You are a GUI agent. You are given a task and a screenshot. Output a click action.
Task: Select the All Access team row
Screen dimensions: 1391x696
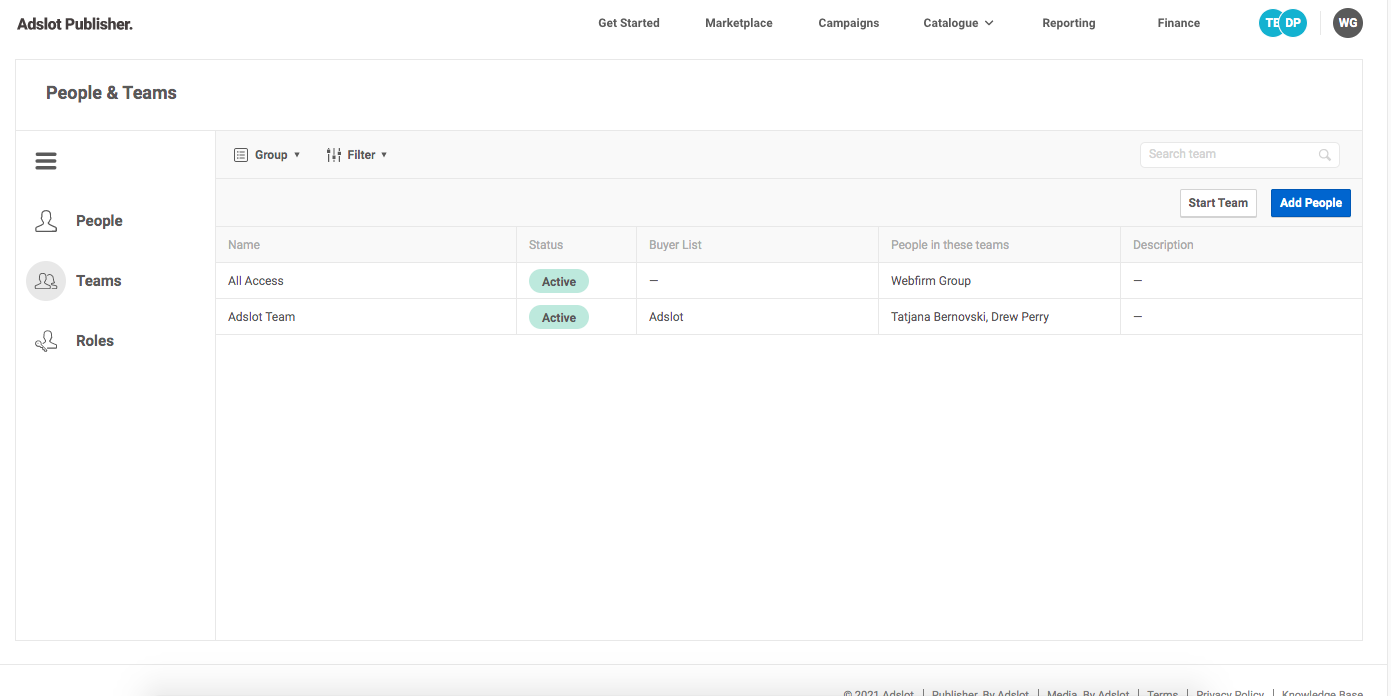[x=256, y=281]
